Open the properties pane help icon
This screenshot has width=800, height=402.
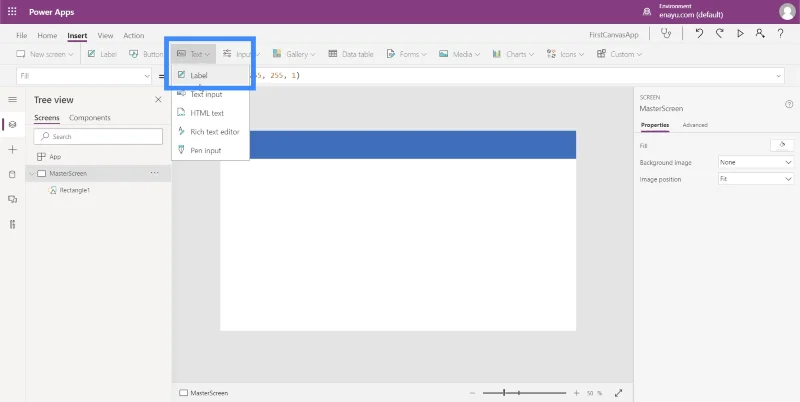pyautogui.click(x=789, y=104)
